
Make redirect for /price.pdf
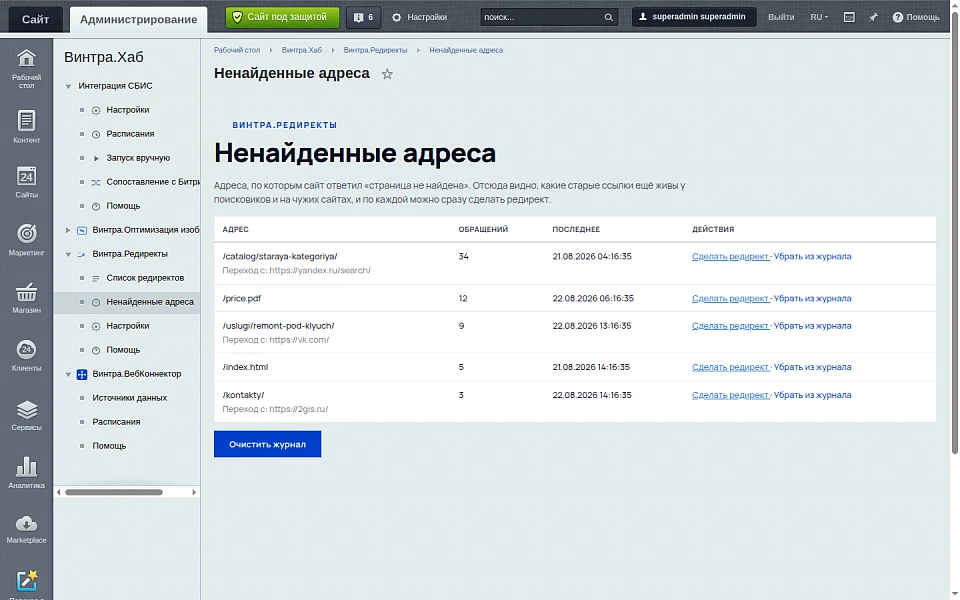pos(730,298)
